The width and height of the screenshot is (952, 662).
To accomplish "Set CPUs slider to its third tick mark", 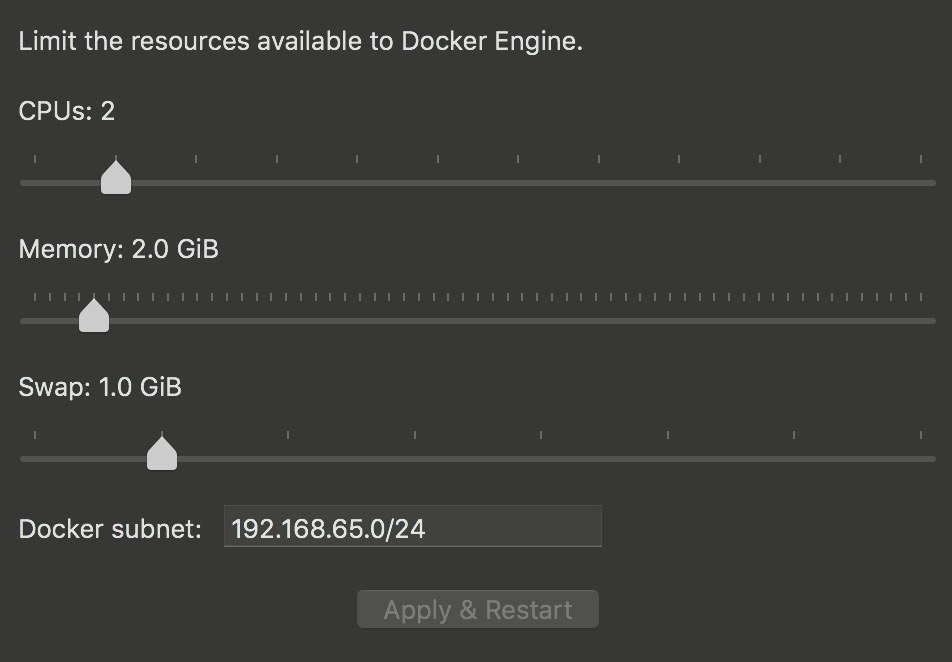I will tap(196, 182).
